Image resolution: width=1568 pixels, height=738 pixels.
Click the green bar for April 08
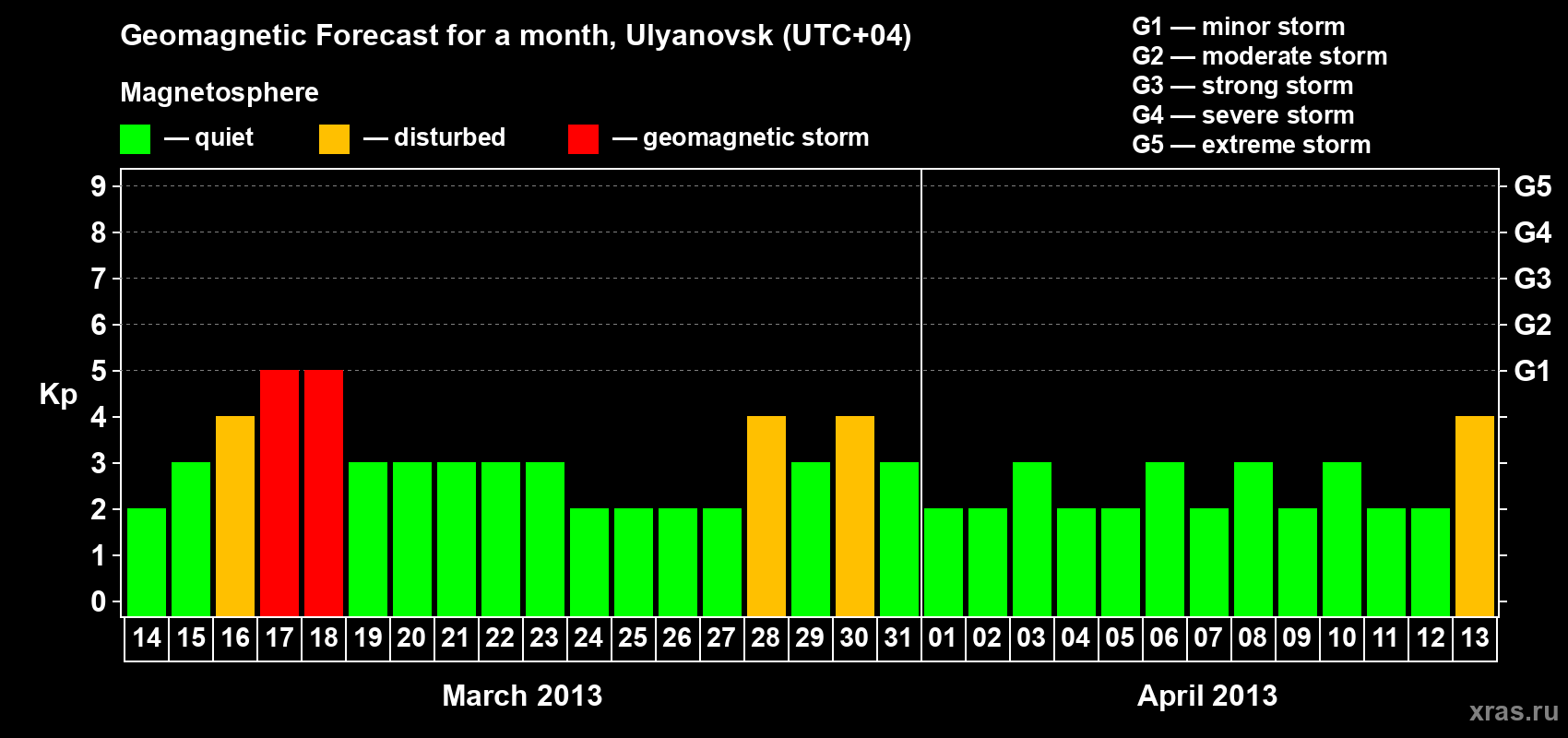(x=1253, y=539)
